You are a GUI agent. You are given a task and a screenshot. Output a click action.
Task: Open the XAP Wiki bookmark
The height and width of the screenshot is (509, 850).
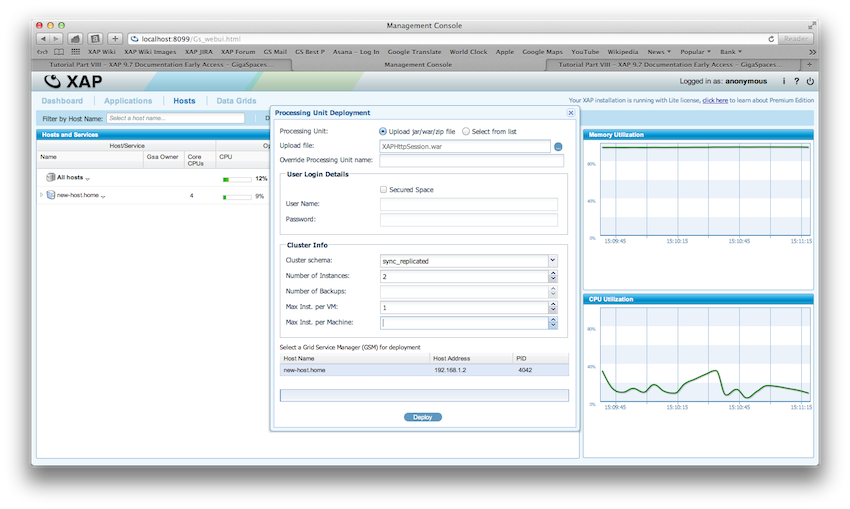point(102,52)
